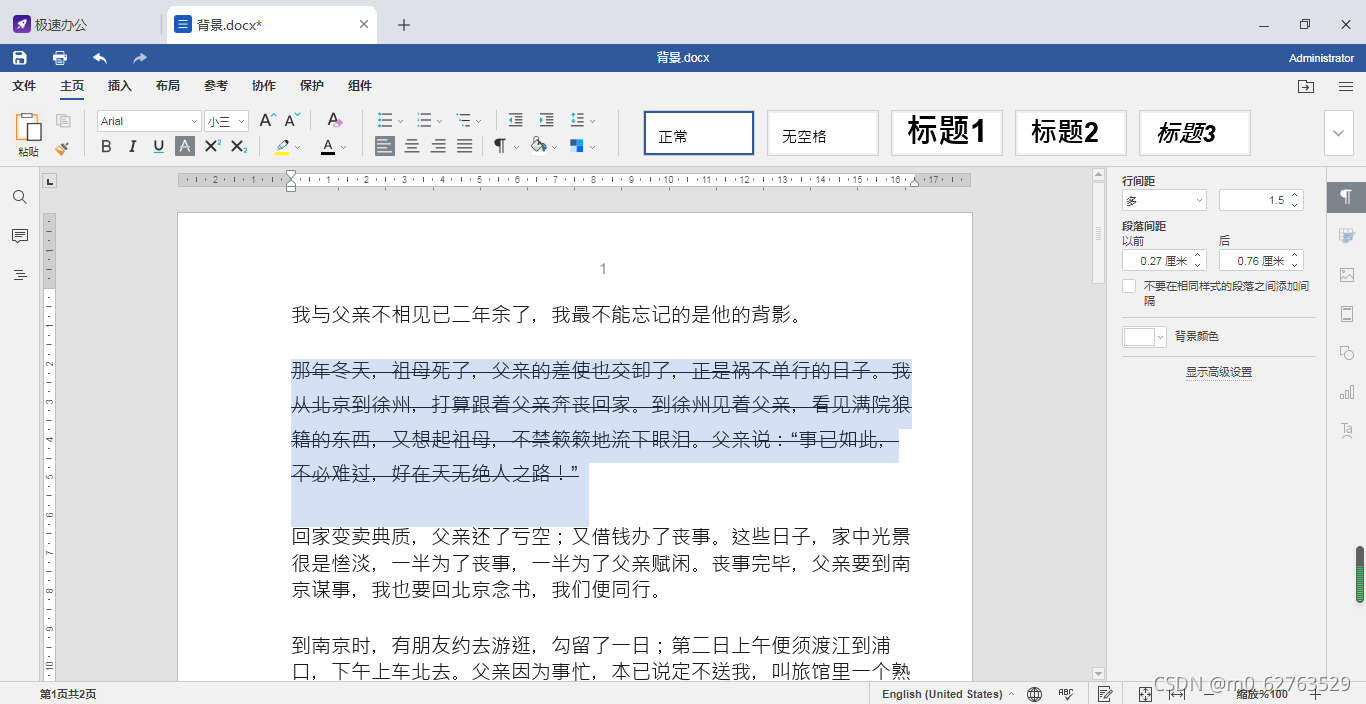The width and height of the screenshot is (1366, 704).
Task: Open shape settings in right sidebar
Action: pos(1346,353)
